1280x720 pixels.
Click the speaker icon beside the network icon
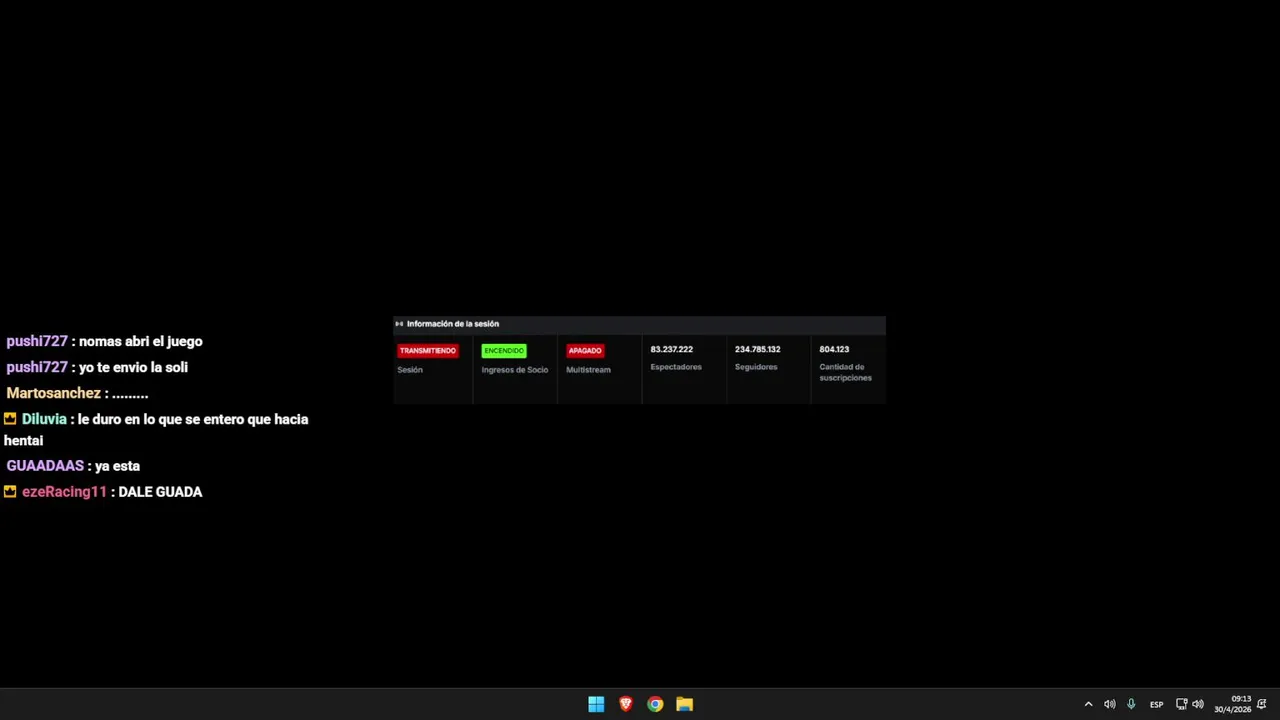coord(1198,704)
